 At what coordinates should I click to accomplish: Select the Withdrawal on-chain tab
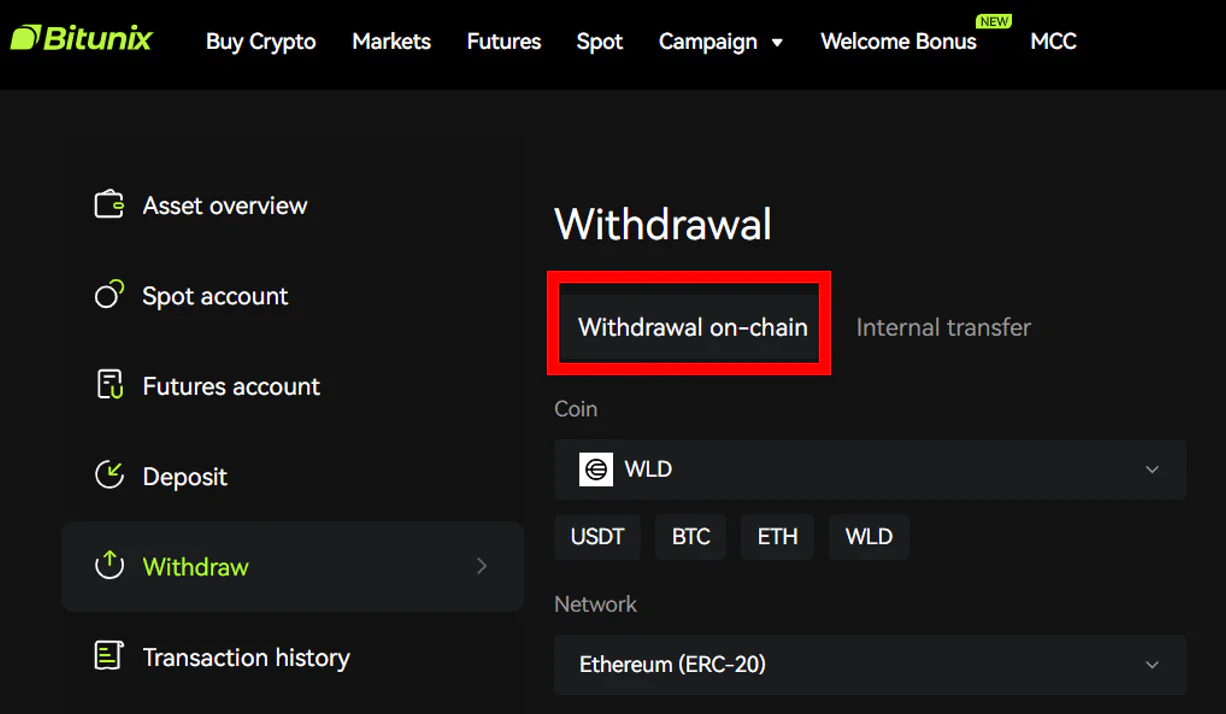point(692,327)
